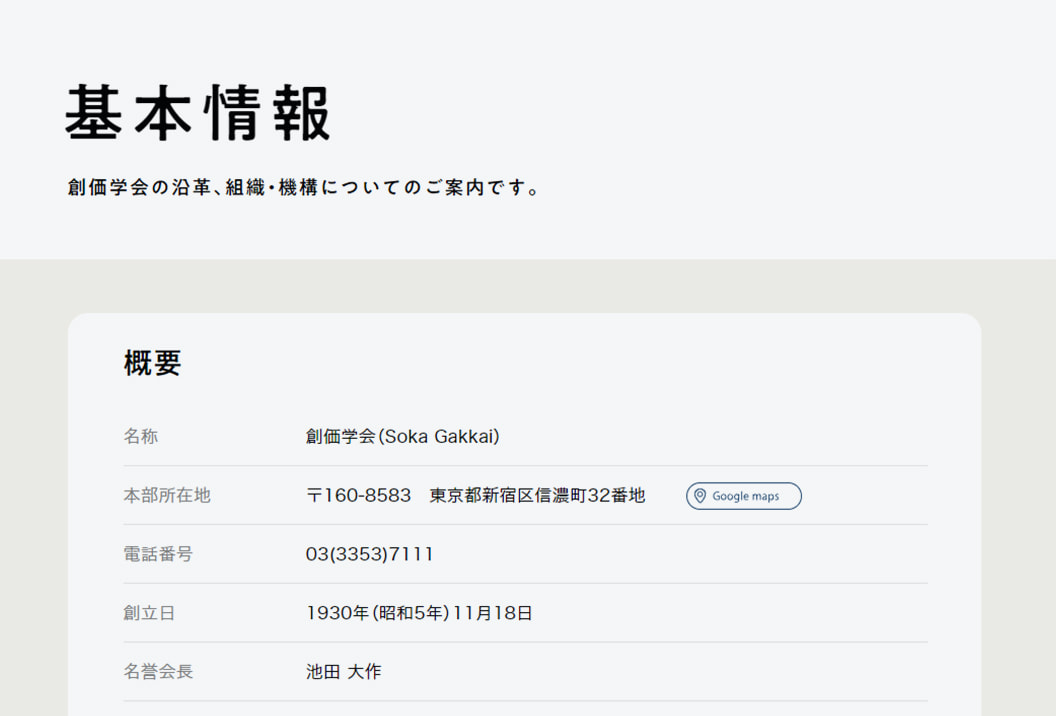The image size is (1056, 716).
Task: Click the founding year 1930年
Action: tap(338, 613)
